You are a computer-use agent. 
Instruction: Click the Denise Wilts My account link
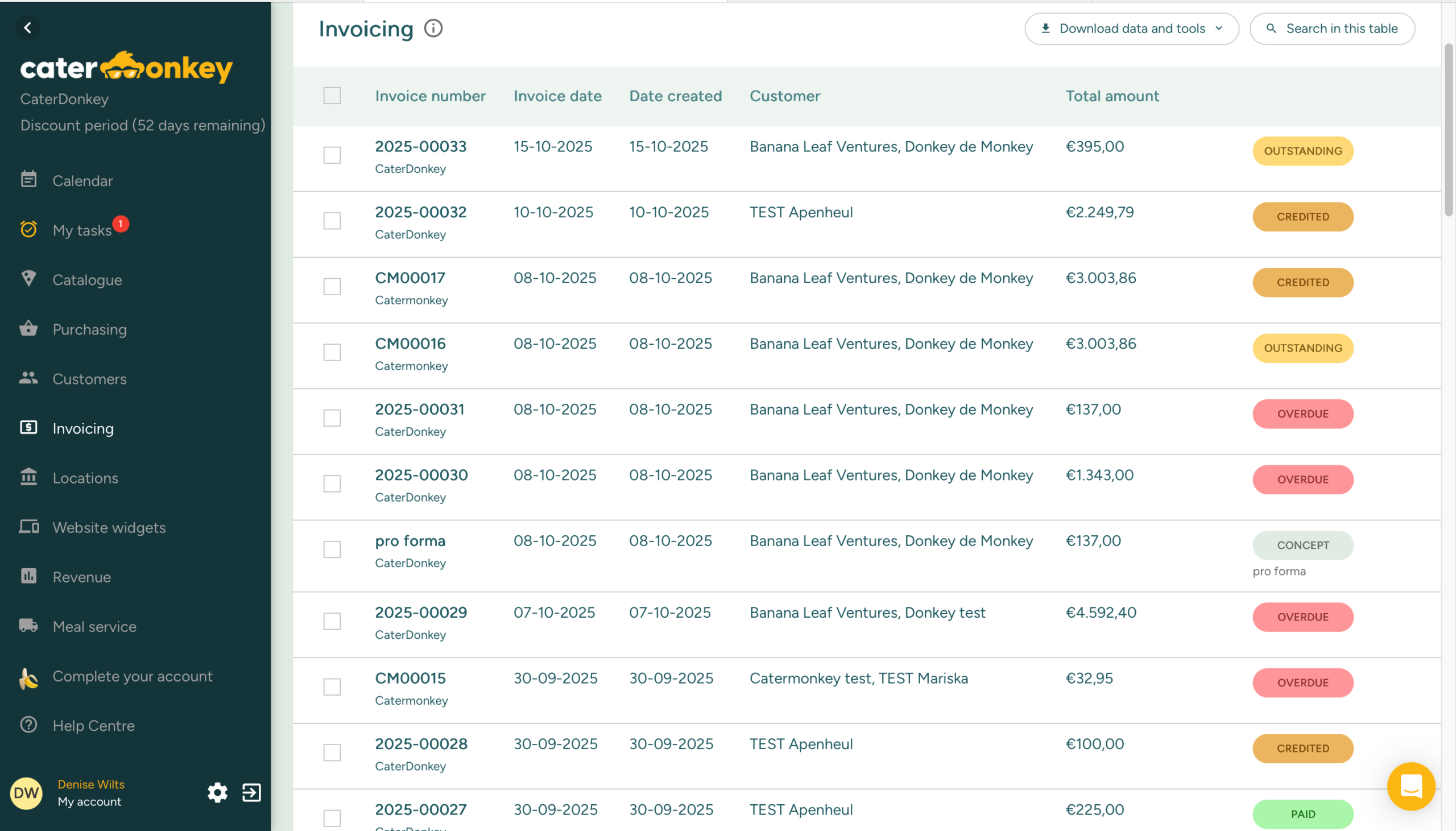(x=90, y=792)
